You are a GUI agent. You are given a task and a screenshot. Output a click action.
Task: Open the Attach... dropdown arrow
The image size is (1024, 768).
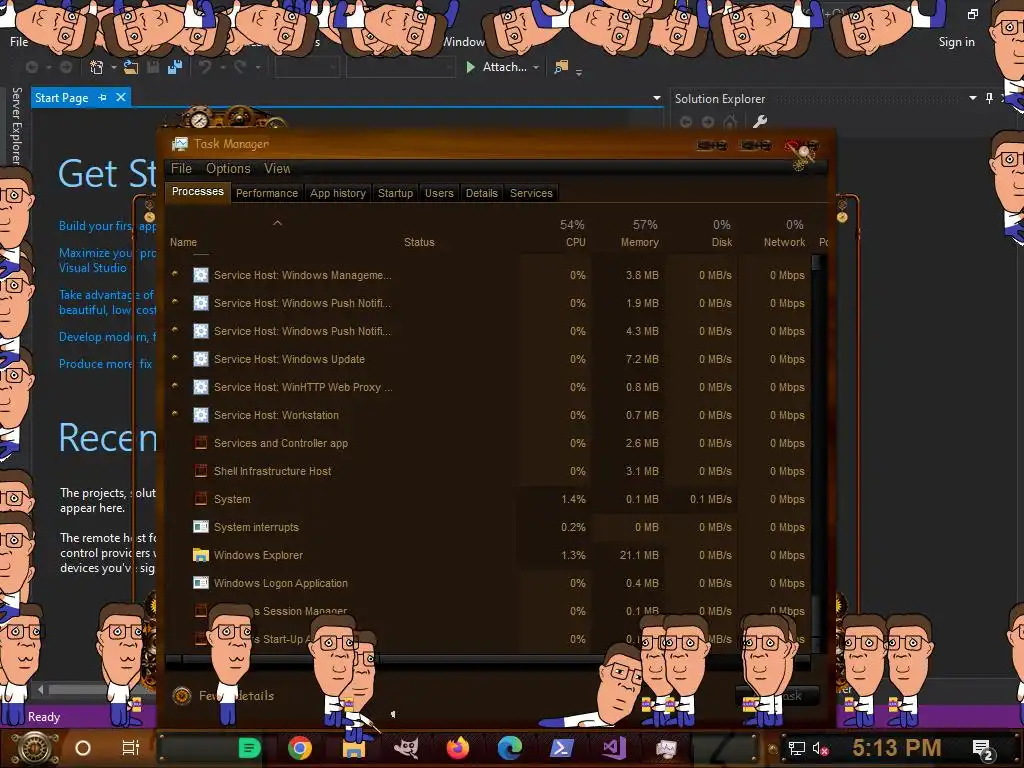[536, 67]
